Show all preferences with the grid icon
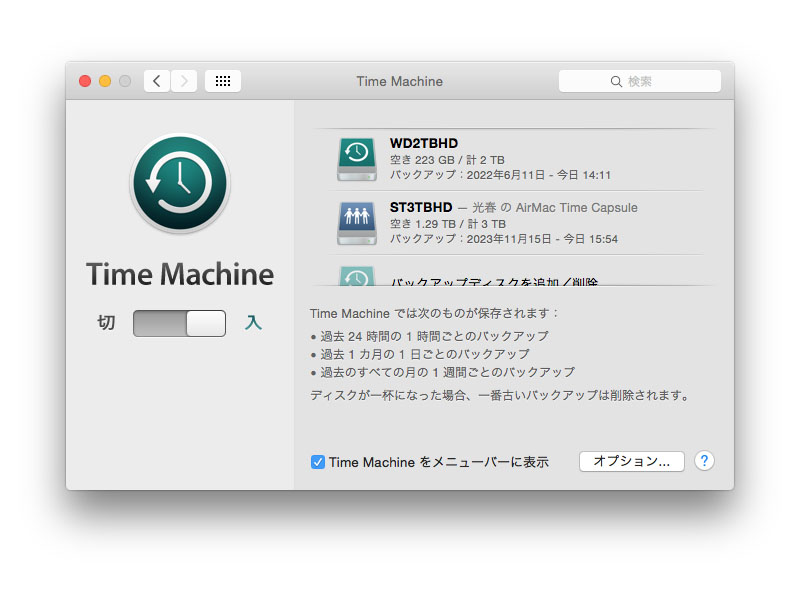The height and width of the screenshot is (600, 800). [223, 81]
